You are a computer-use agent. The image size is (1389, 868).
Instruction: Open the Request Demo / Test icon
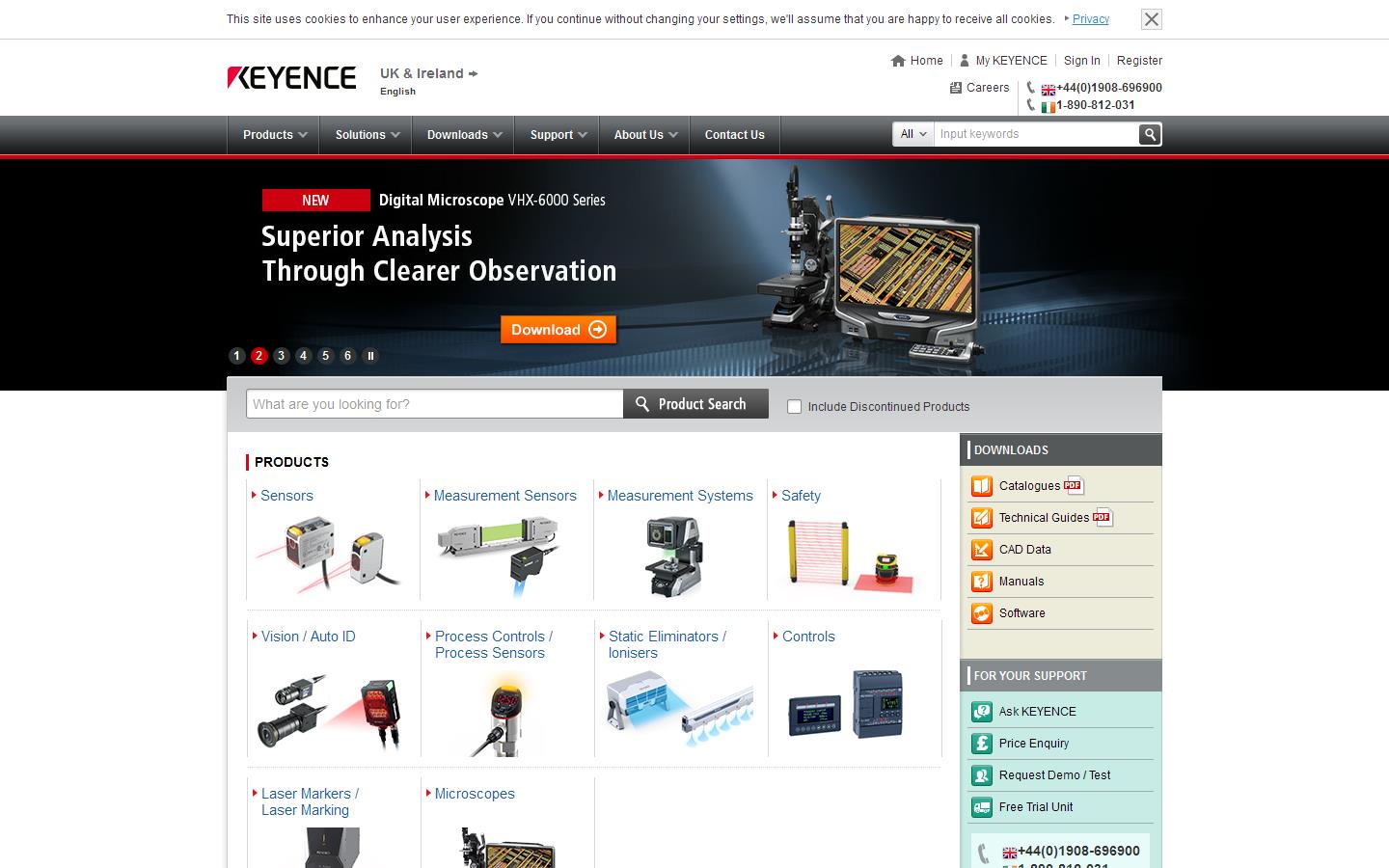click(x=981, y=775)
